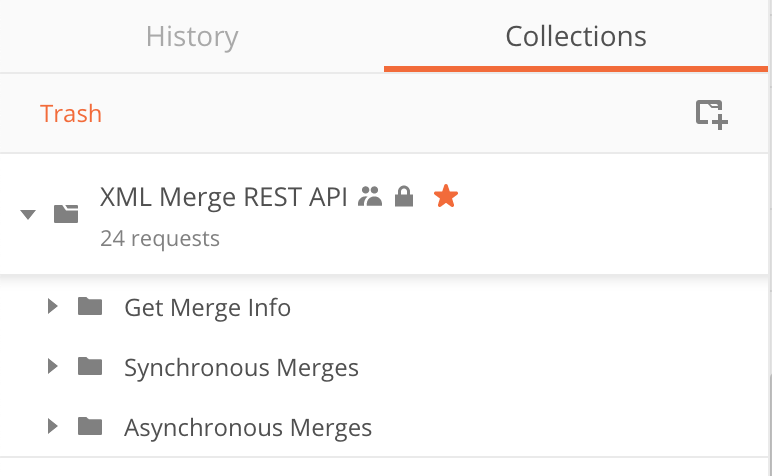Click the shared team people icon

click(371, 198)
